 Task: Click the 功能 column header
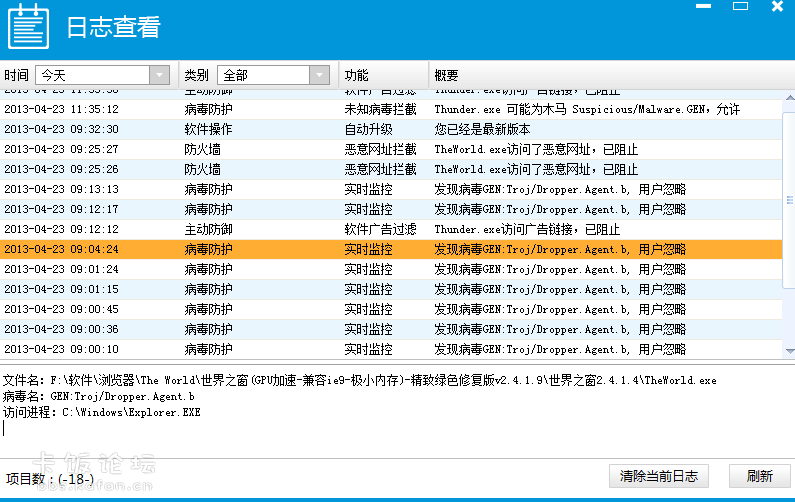coord(356,75)
